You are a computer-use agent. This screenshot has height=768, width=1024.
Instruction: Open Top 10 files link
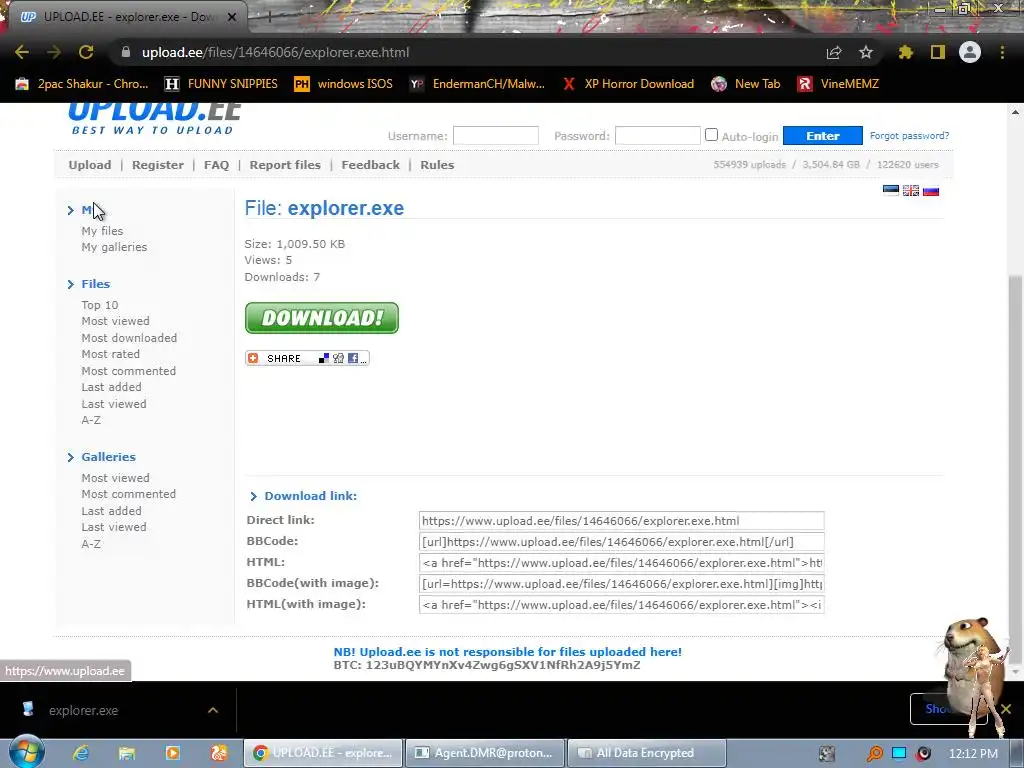point(100,305)
